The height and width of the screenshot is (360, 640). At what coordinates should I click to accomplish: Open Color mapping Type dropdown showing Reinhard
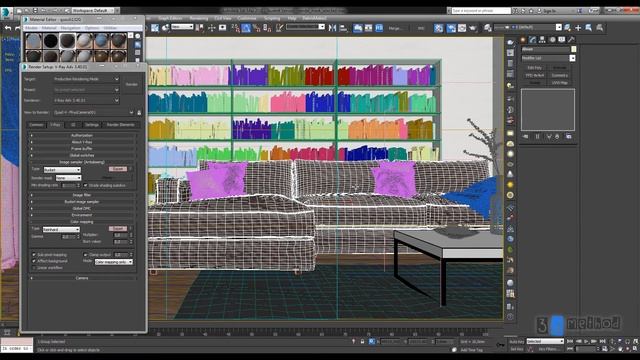(x=61, y=229)
